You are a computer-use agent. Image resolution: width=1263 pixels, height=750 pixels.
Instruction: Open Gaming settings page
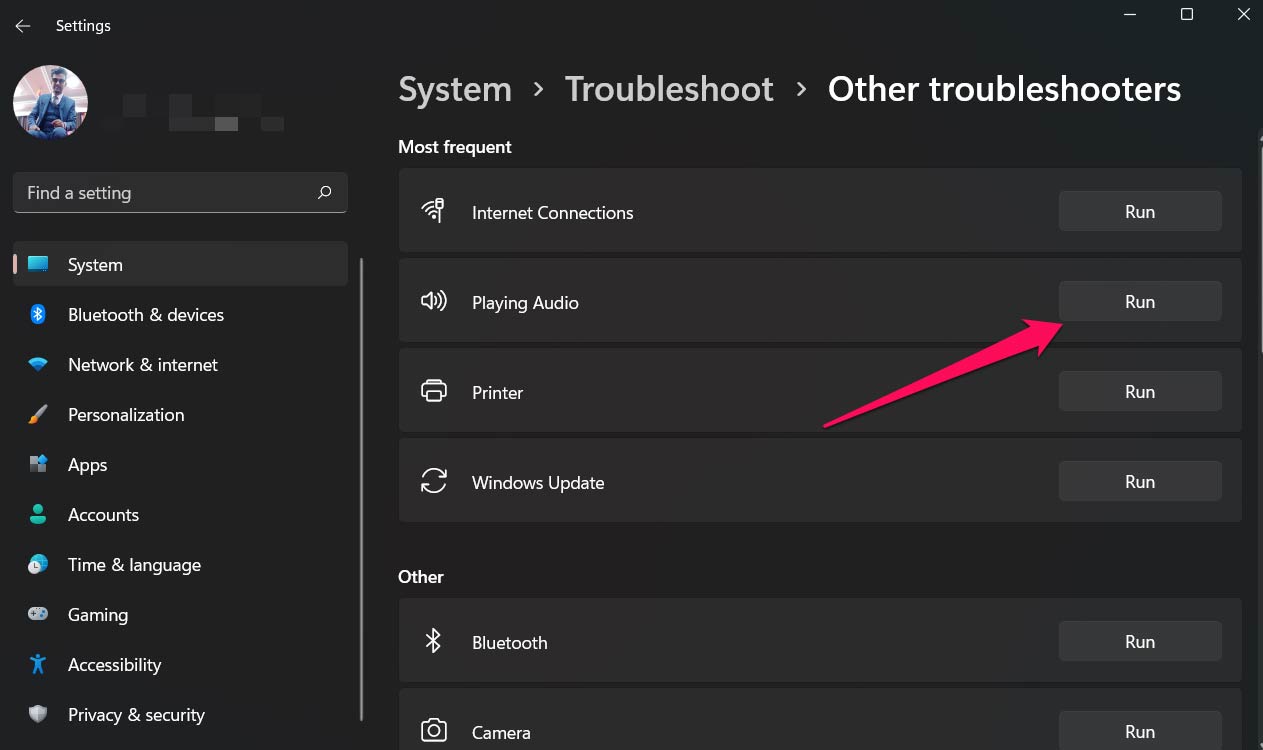pos(180,614)
